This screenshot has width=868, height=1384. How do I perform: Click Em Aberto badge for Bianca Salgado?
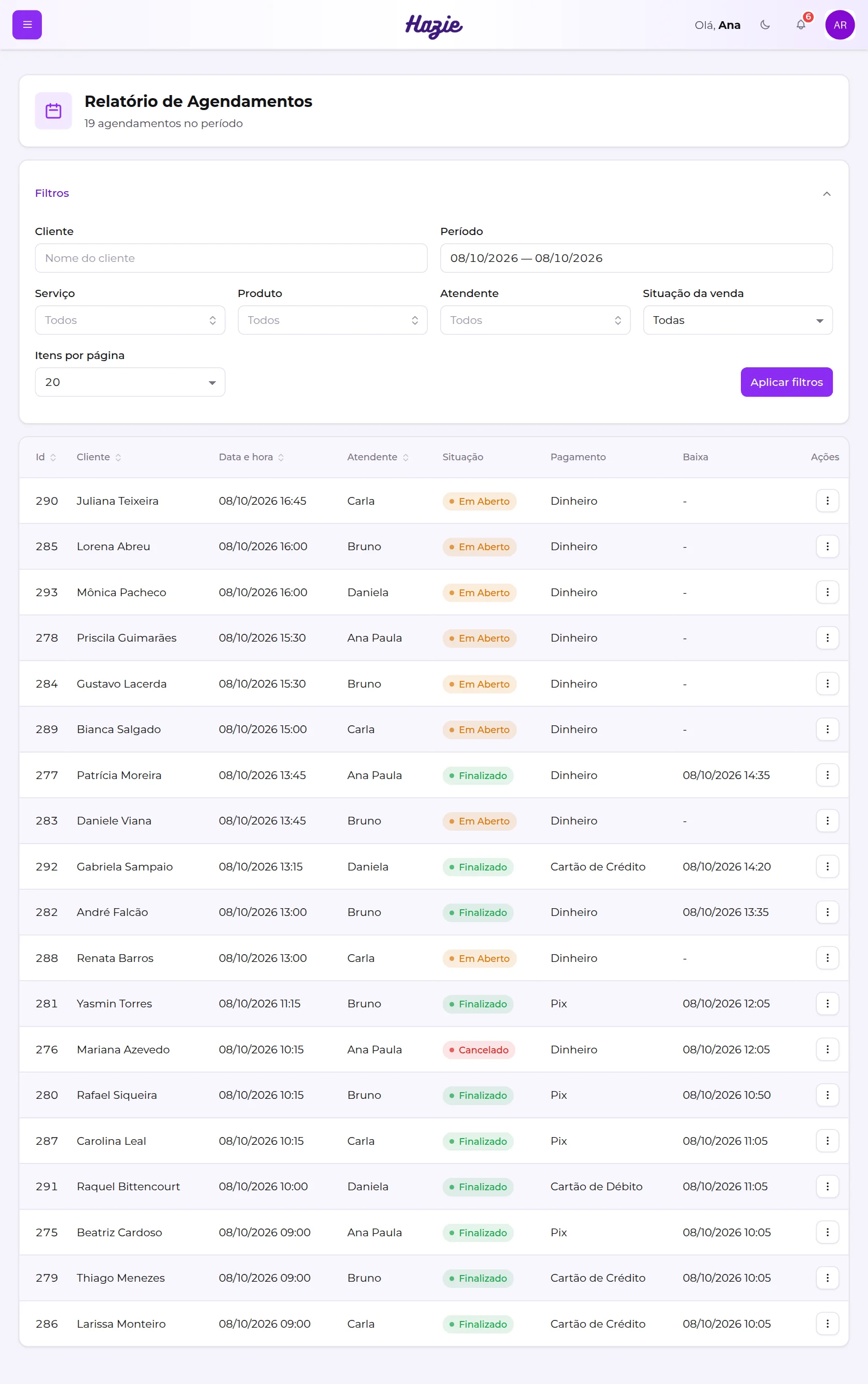click(x=479, y=729)
